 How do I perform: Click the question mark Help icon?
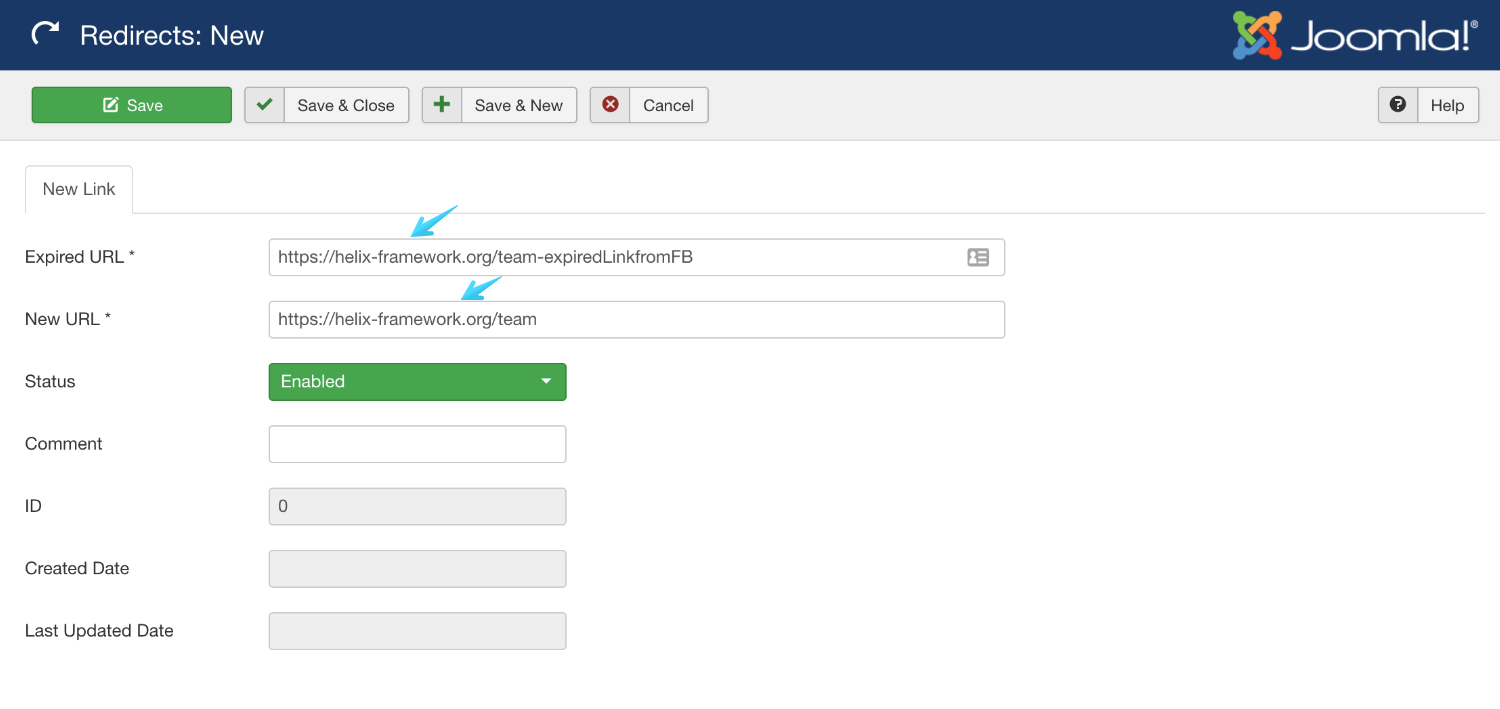(x=1398, y=105)
